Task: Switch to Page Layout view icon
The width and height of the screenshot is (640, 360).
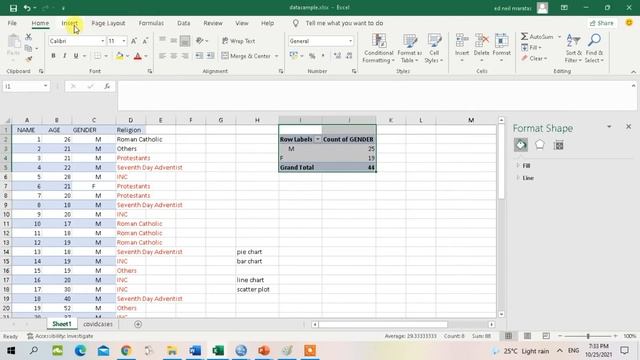Action: click(527, 336)
